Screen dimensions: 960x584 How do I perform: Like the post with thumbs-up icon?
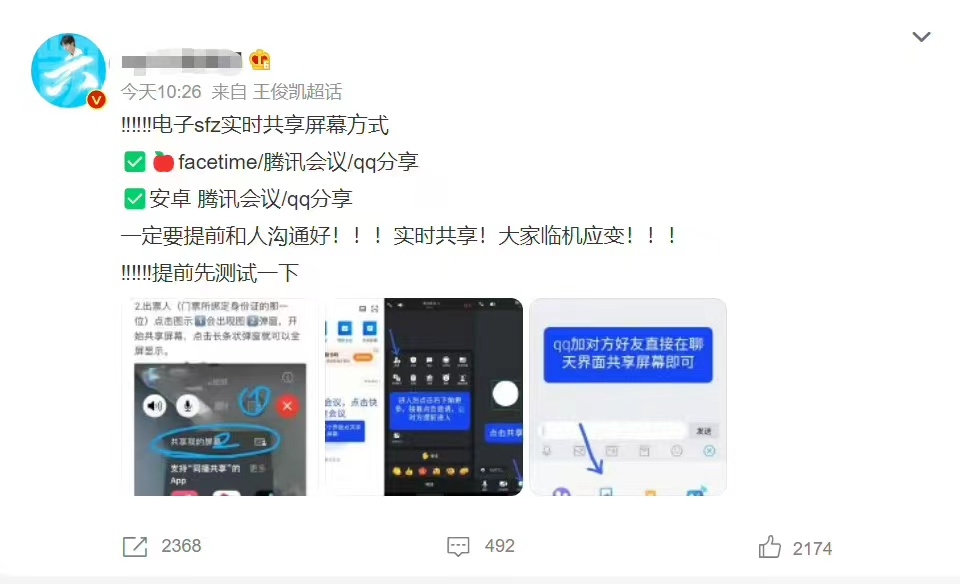point(770,547)
